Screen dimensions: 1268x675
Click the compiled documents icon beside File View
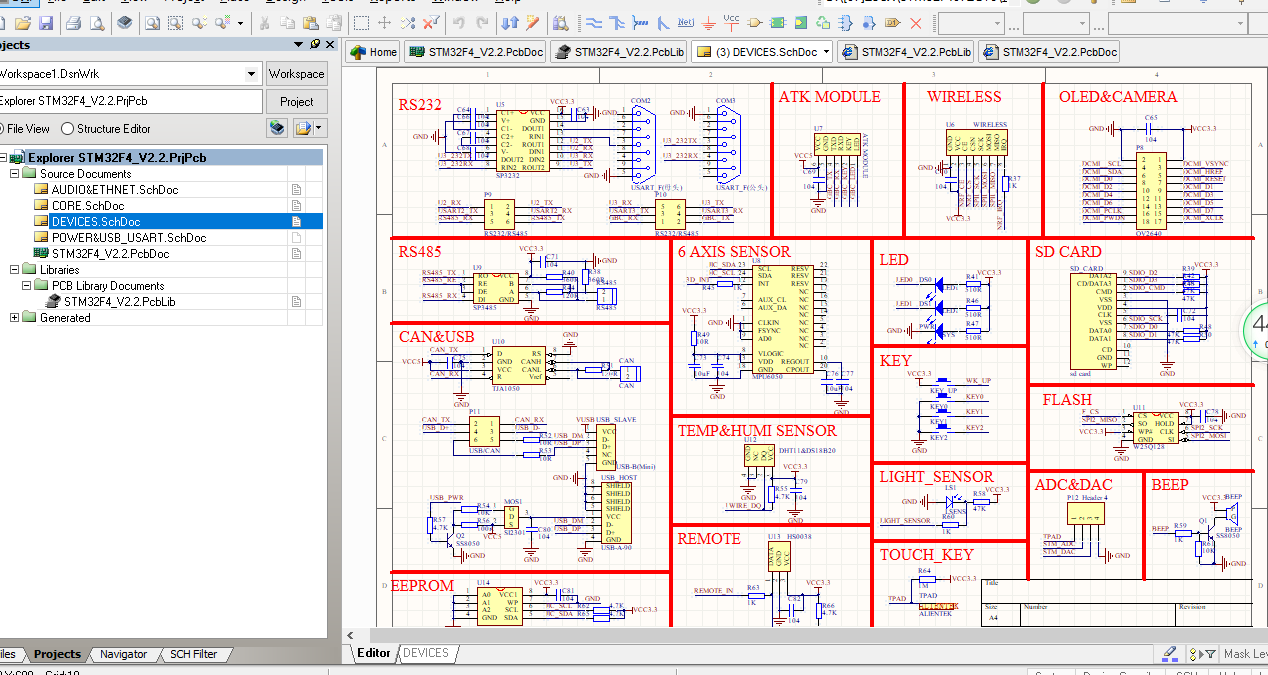[x=277, y=128]
